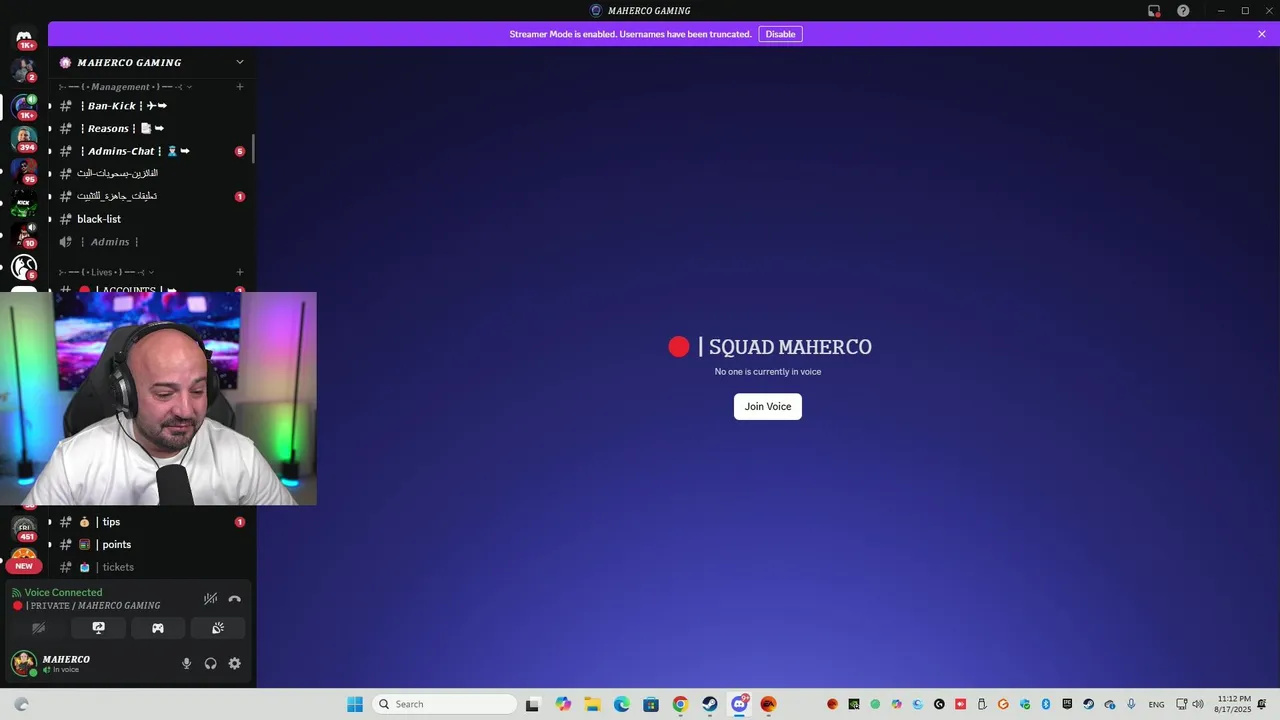This screenshot has width=1280, height=720.
Task: Share your screen button
Action: click(x=98, y=628)
